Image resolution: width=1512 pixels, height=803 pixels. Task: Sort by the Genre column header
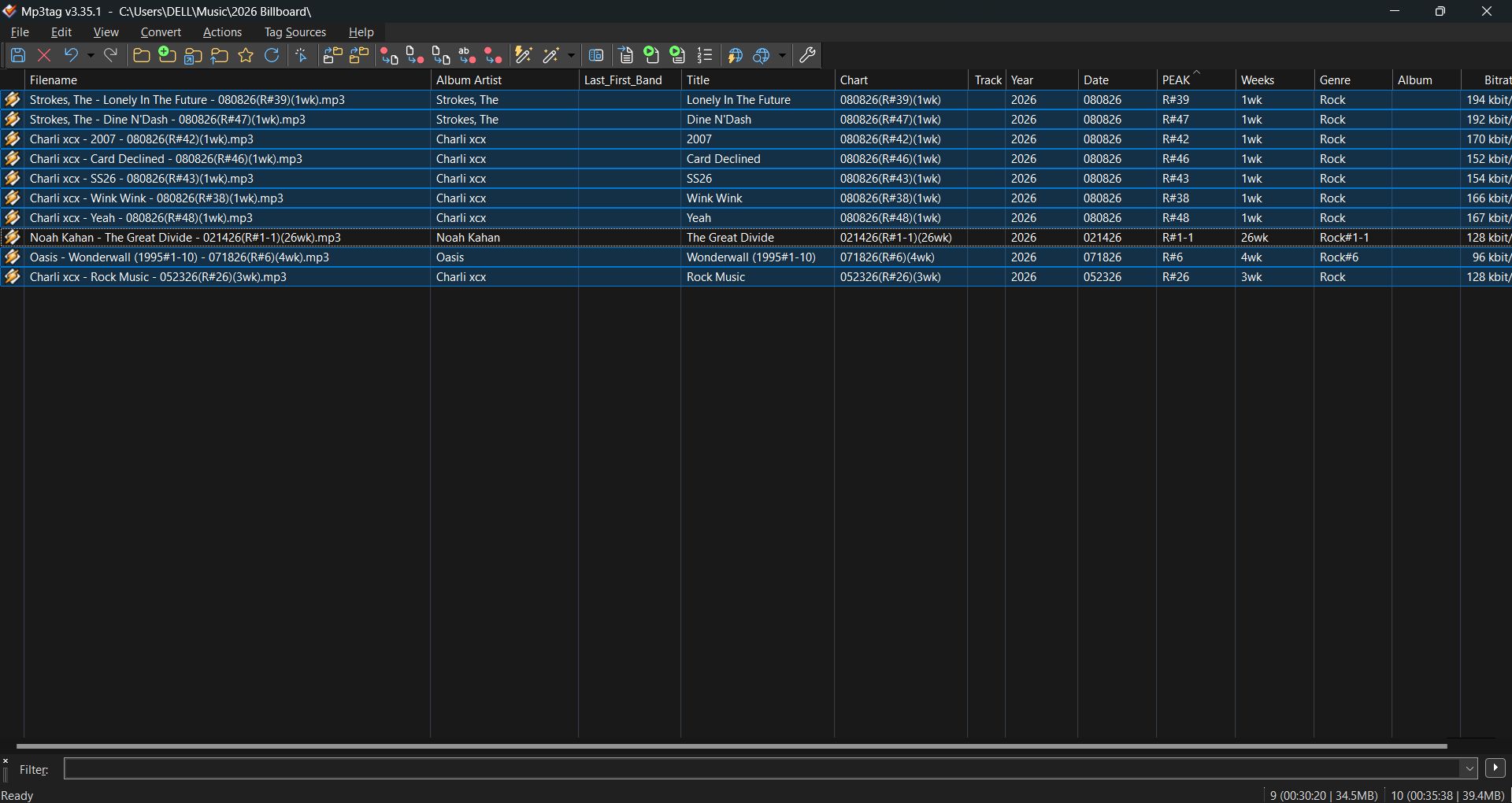[x=1353, y=80]
